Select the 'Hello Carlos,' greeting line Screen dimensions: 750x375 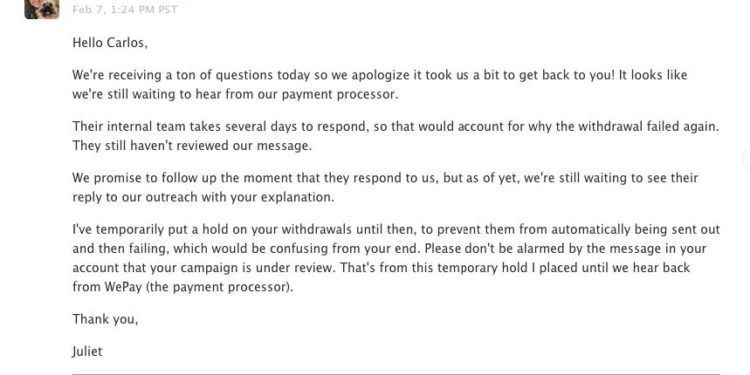(x=110, y=43)
